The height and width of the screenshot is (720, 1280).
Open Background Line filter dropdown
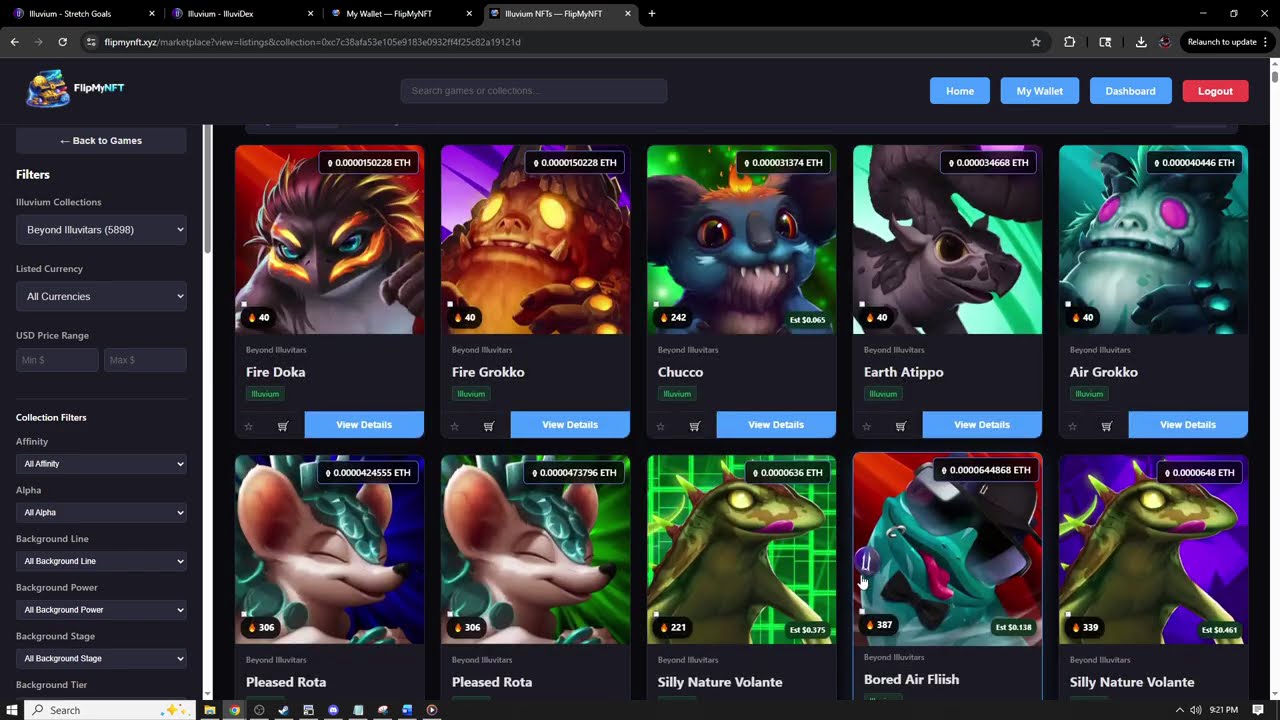(101, 561)
